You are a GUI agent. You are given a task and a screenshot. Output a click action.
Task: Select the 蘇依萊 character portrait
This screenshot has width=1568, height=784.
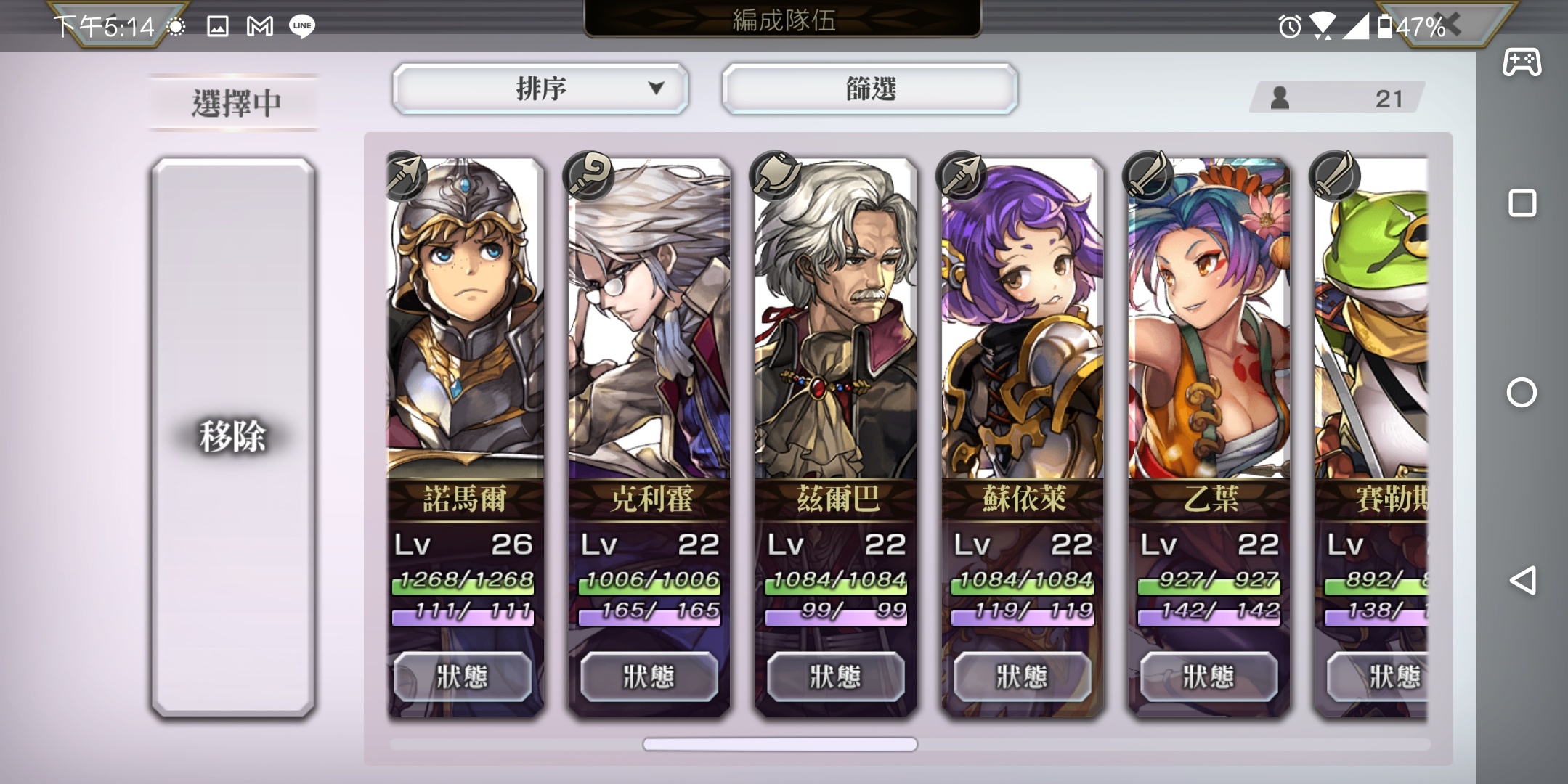pyautogui.click(x=1023, y=319)
